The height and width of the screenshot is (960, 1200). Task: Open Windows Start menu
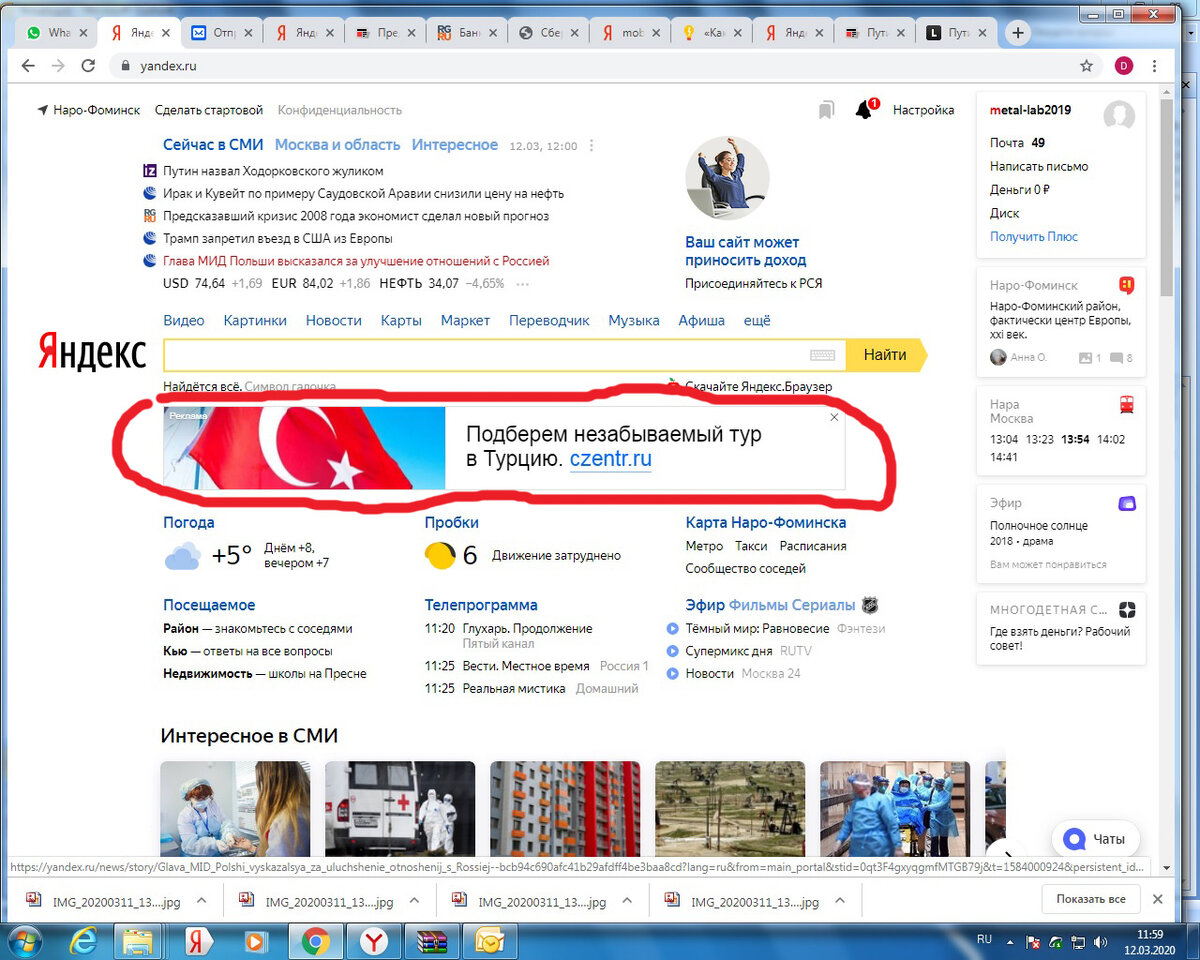pos(26,941)
